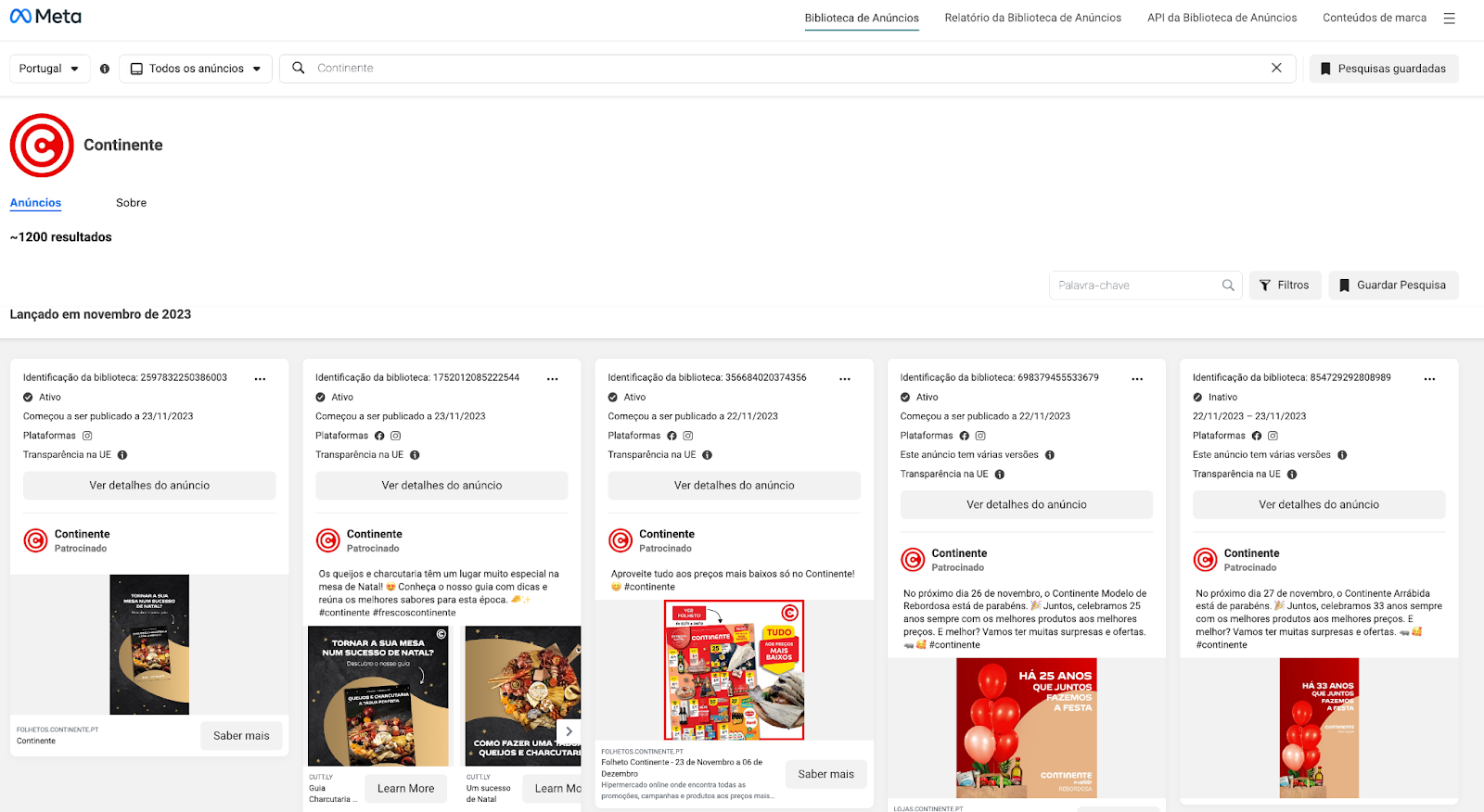The height and width of the screenshot is (812, 1484).
Task: Open Pesquisas guardadas
Action: point(1384,69)
